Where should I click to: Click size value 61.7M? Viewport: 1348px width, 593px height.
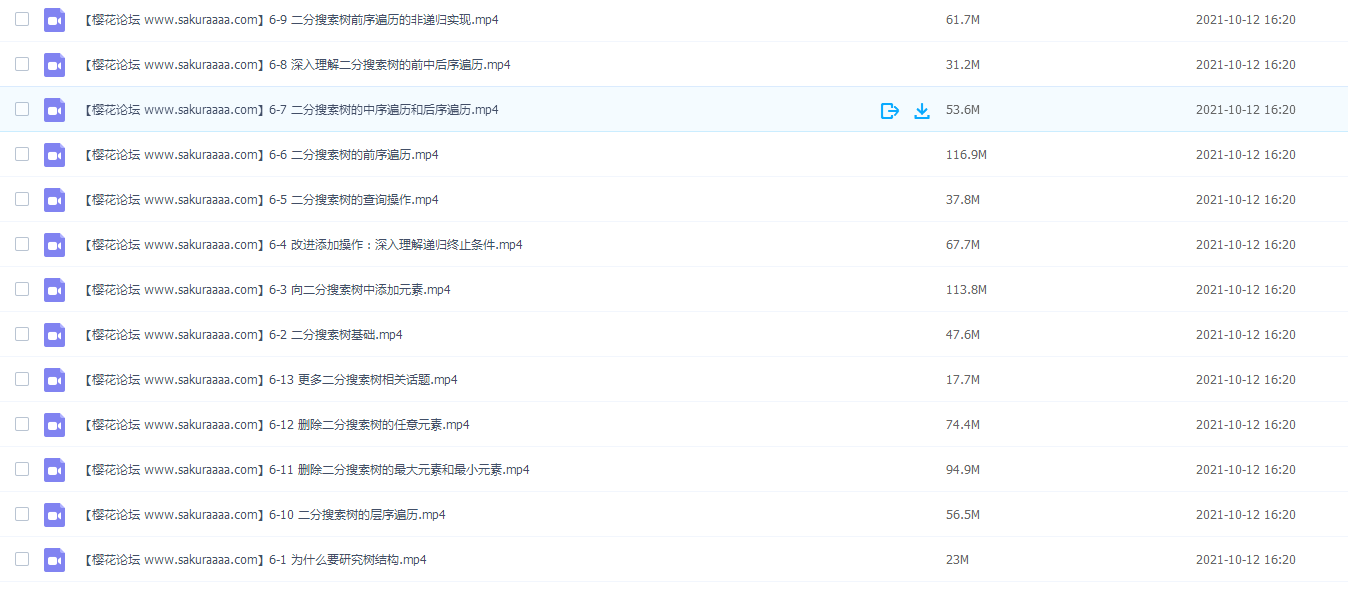(x=963, y=20)
